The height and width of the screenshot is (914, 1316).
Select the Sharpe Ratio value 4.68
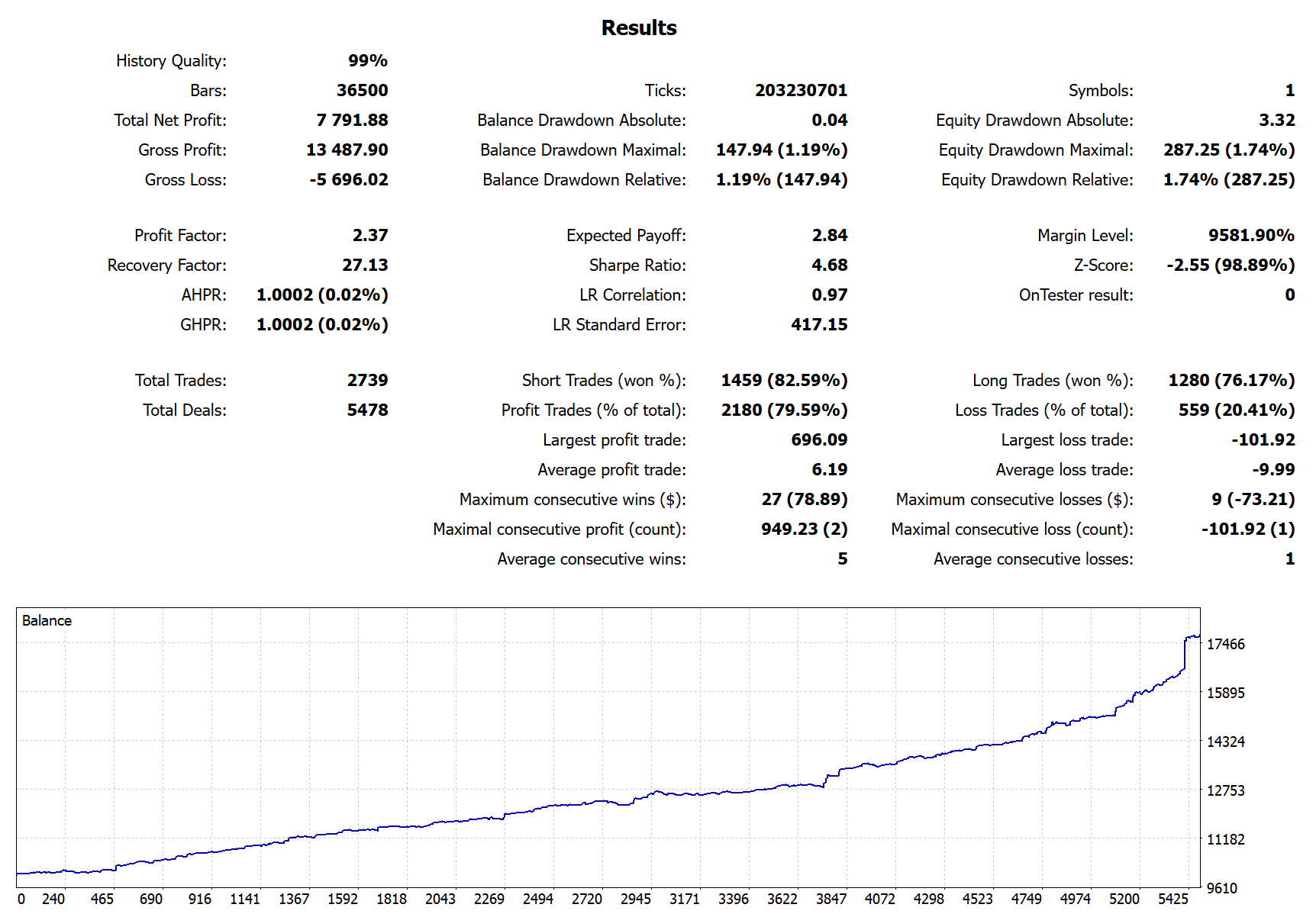click(x=830, y=265)
